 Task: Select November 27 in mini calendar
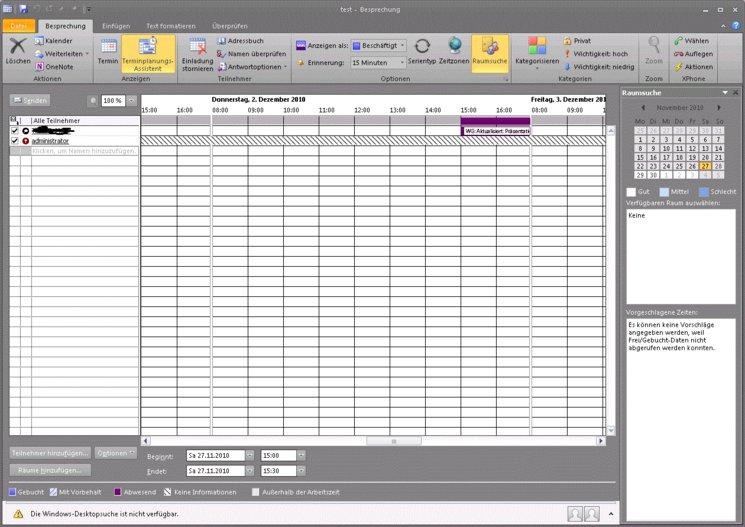click(x=706, y=166)
